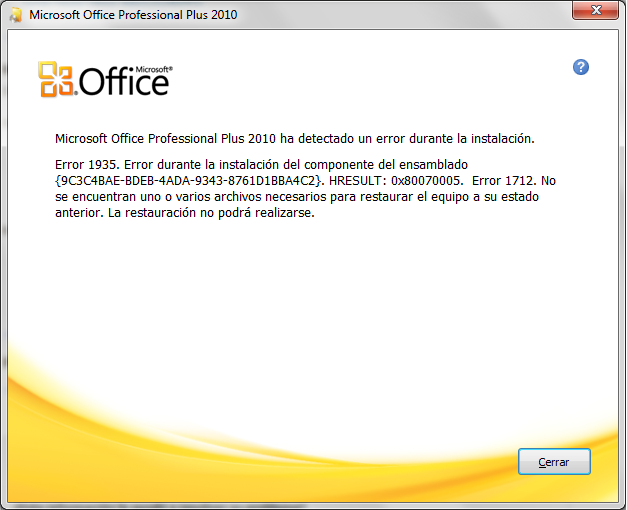The width and height of the screenshot is (627, 510).
Task: Open help via the blue question mark icon
Action: [581, 67]
